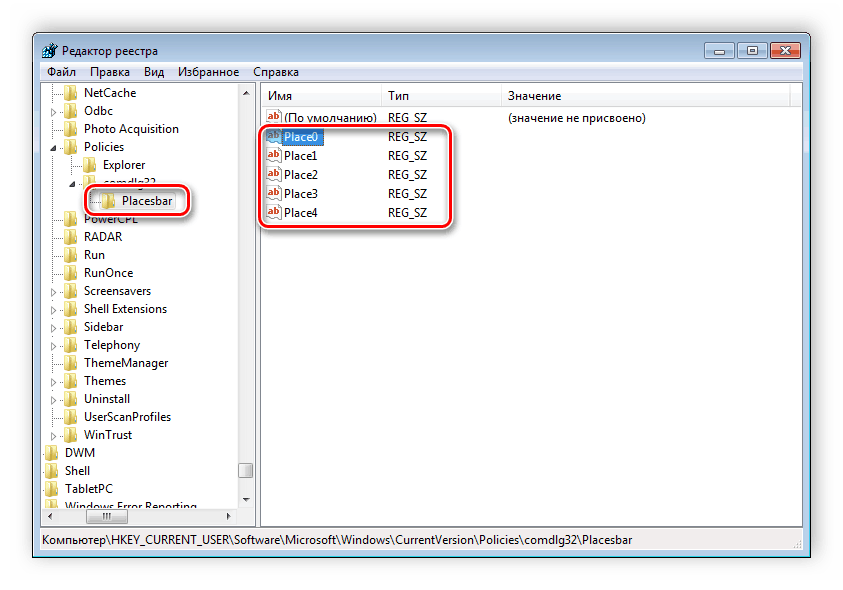Sort by the Имя column header
The image size is (843, 590).
(320, 96)
